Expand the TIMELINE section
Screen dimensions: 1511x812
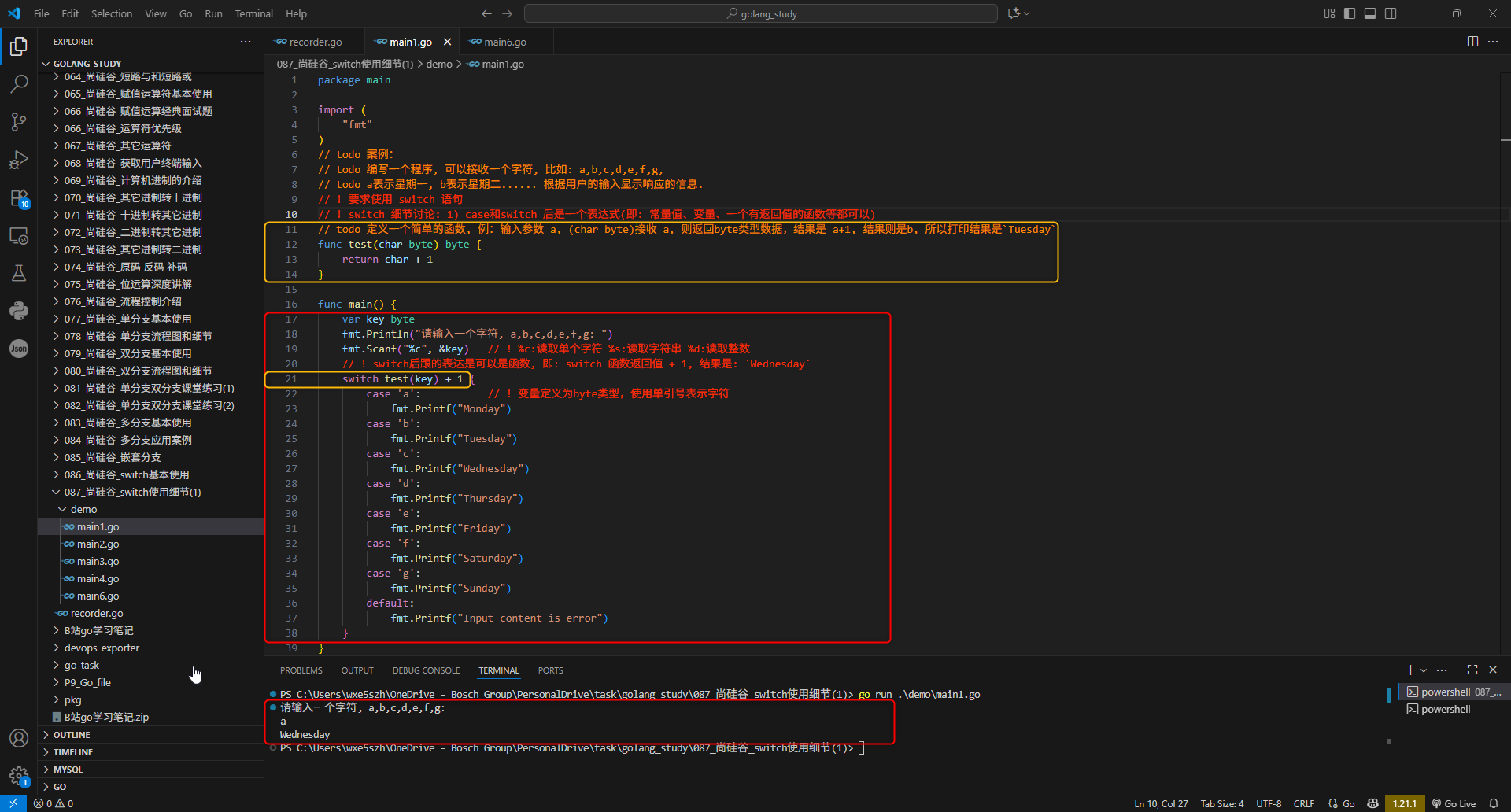[x=150, y=752]
